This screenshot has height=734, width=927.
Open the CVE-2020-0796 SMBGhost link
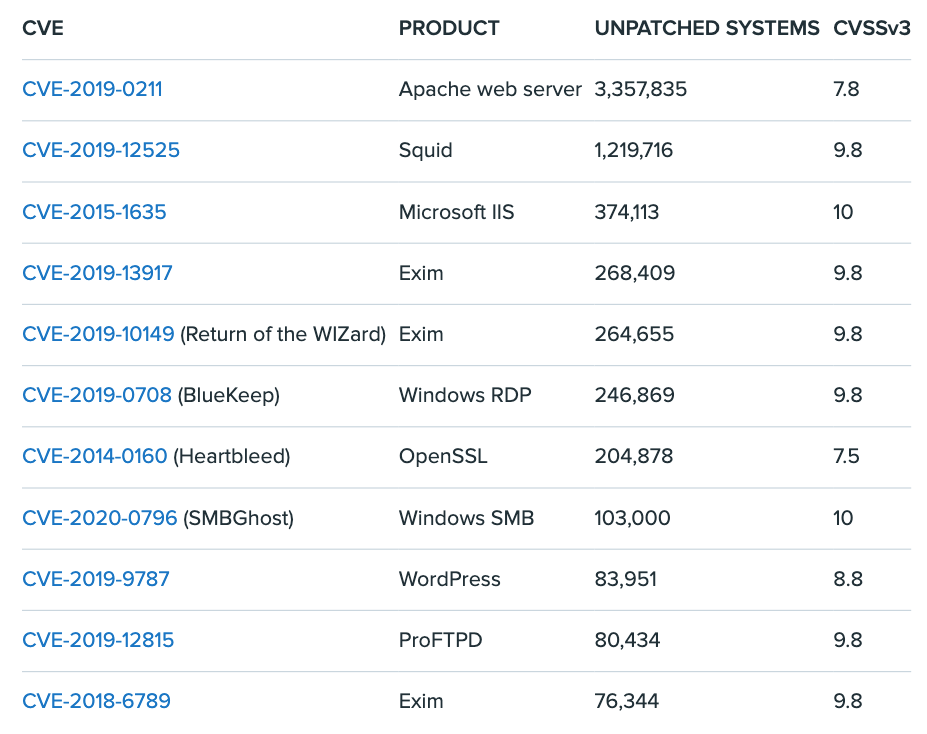(x=99, y=518)
